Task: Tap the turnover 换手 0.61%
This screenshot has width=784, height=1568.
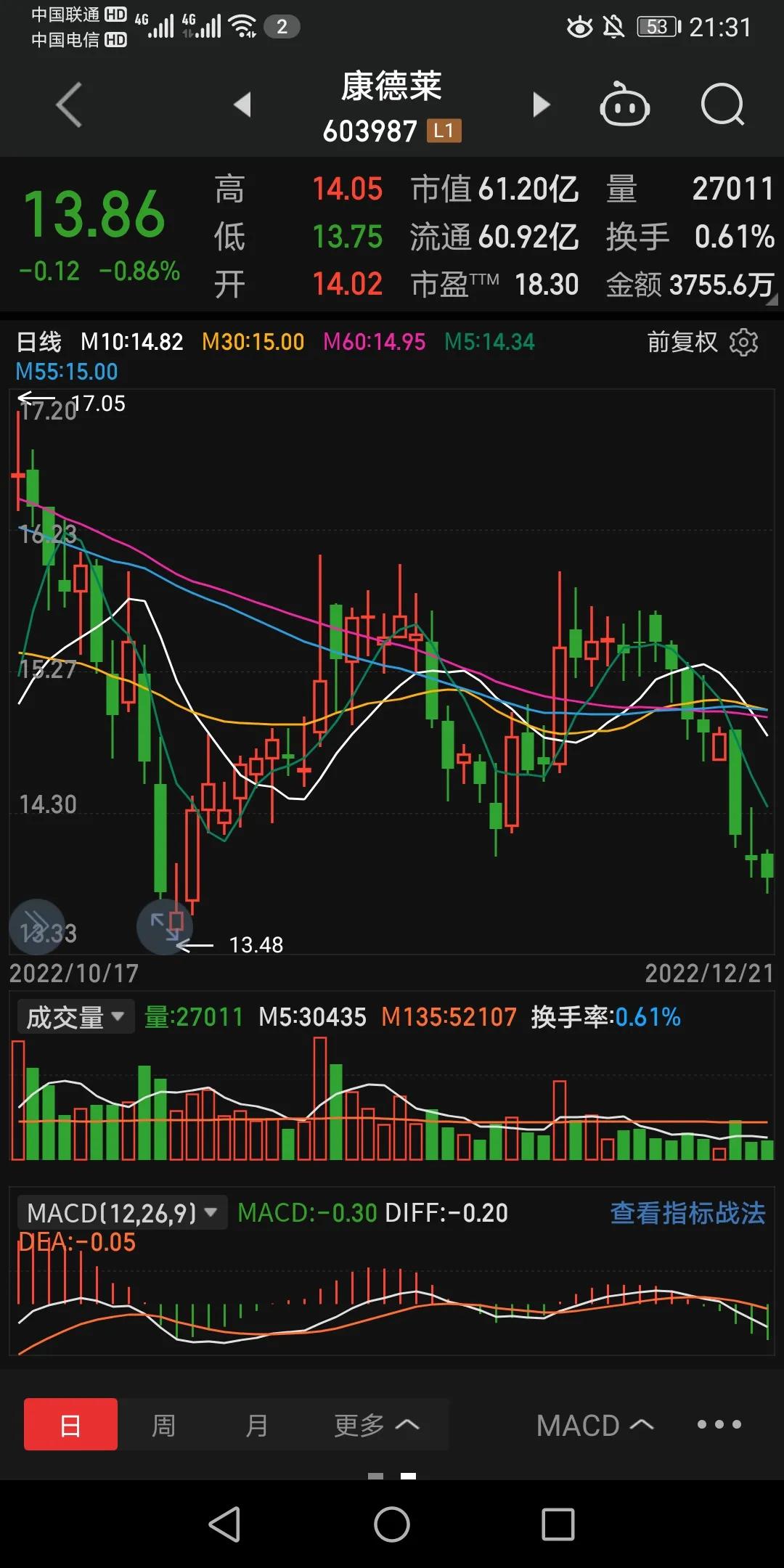Action: pos(690,237)
